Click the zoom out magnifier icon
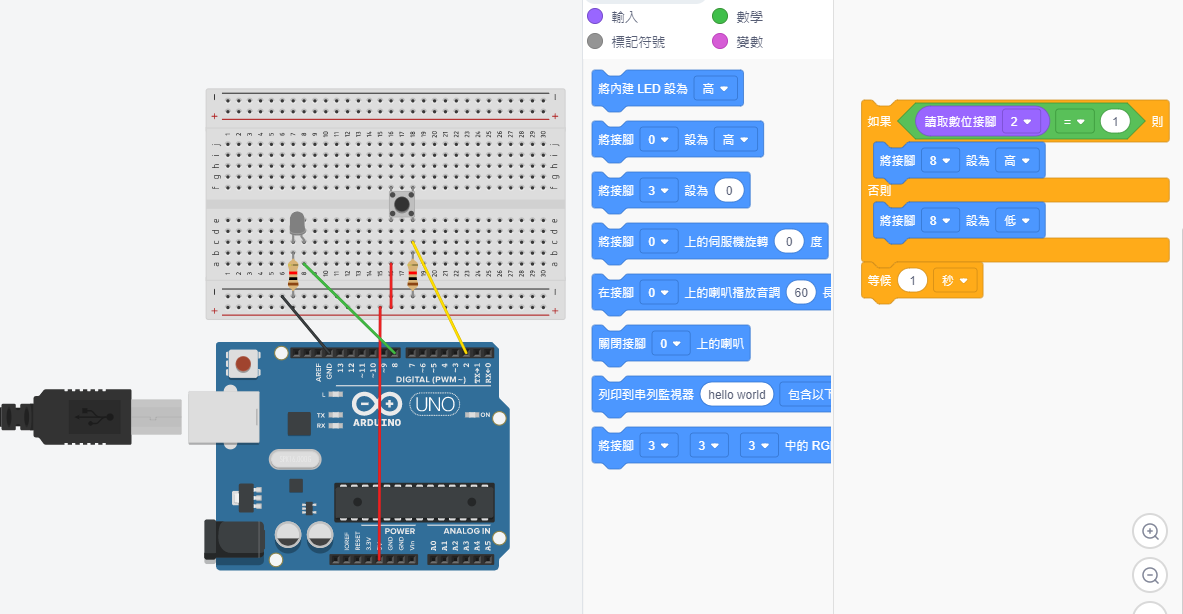The height and width of the screenshot is (614, 1183). pos(1150,575)
